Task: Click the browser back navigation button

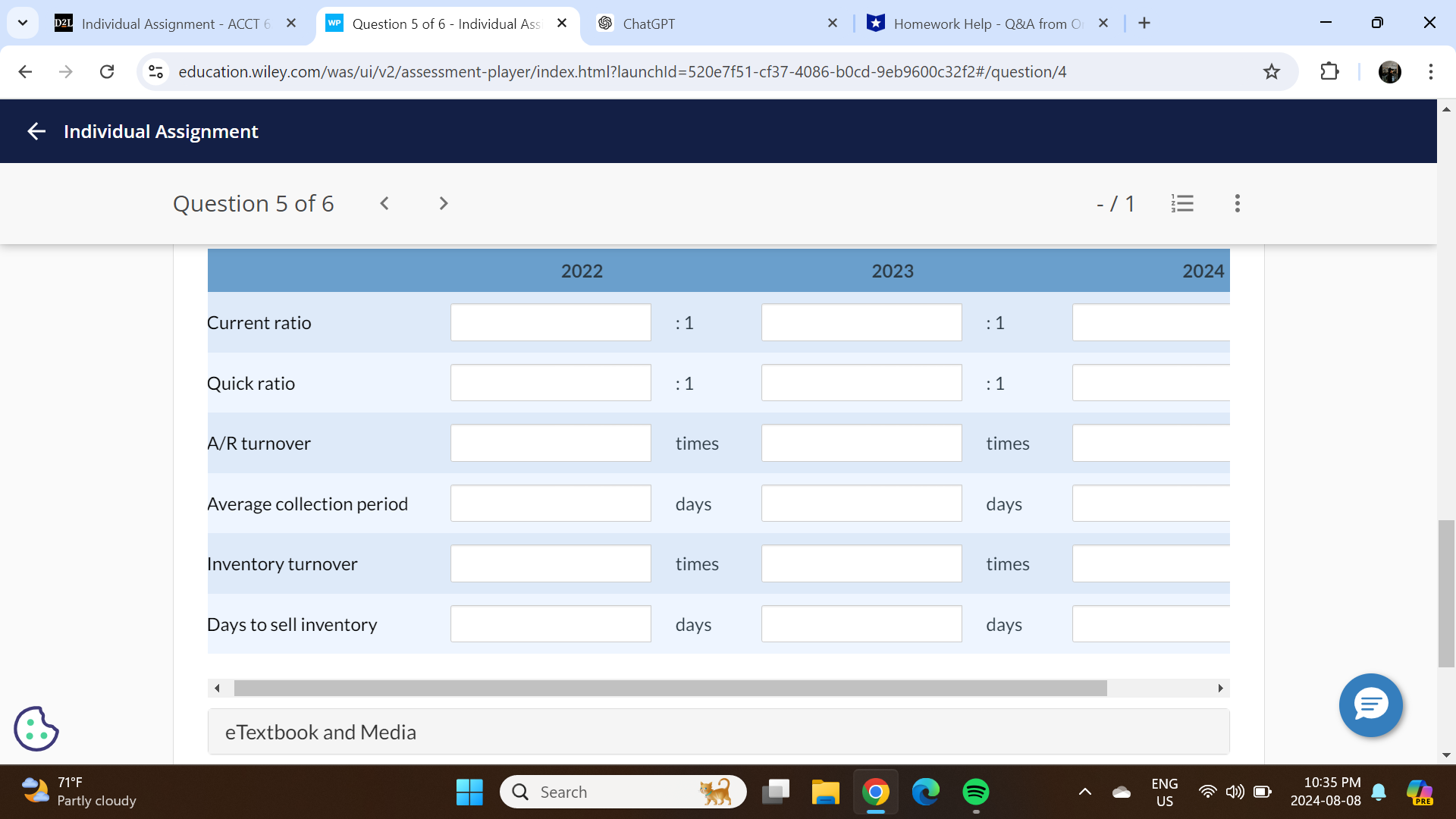Action: [25, 72]
